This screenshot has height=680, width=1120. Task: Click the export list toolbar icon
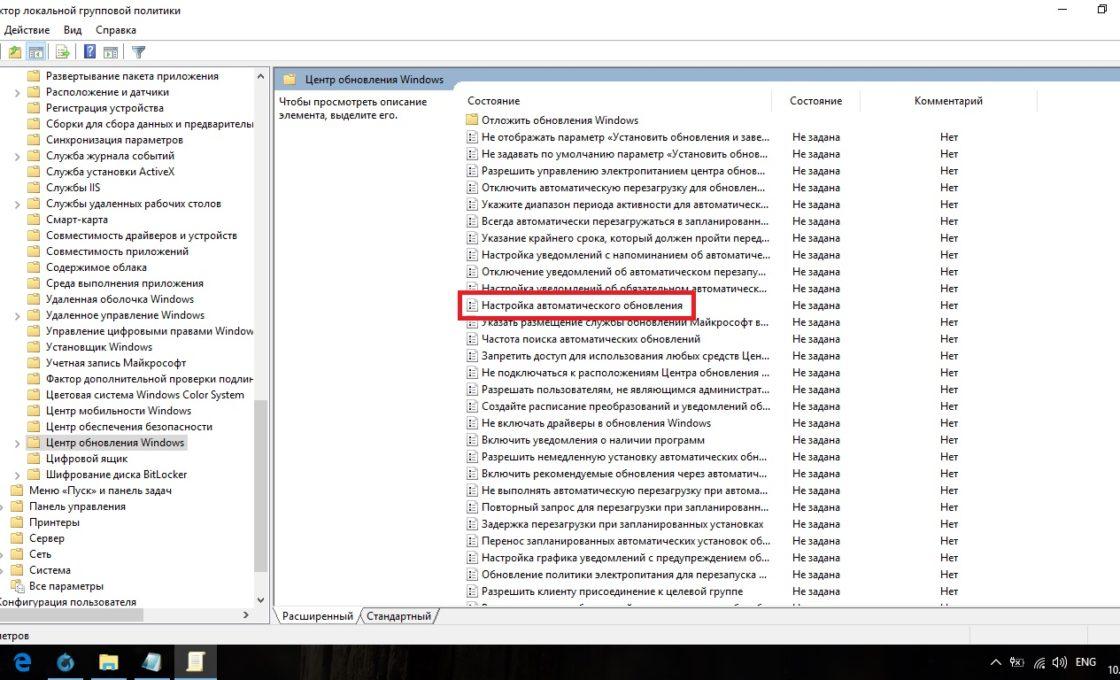coord(63,52)
